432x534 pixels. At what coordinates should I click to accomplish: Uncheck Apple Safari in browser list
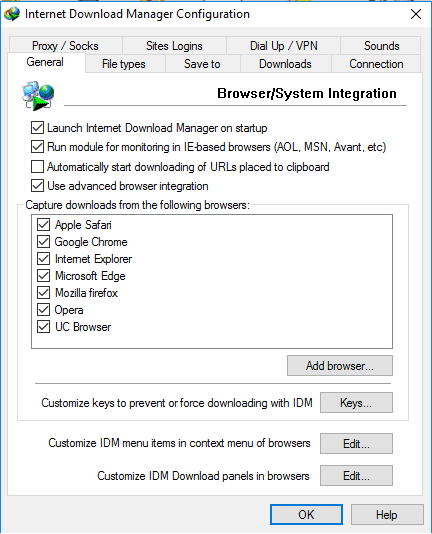point(43,225)
